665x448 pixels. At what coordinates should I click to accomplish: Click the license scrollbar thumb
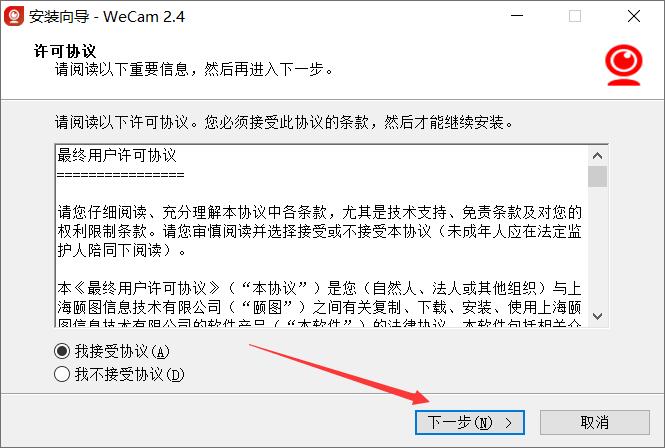click(598, 176)
